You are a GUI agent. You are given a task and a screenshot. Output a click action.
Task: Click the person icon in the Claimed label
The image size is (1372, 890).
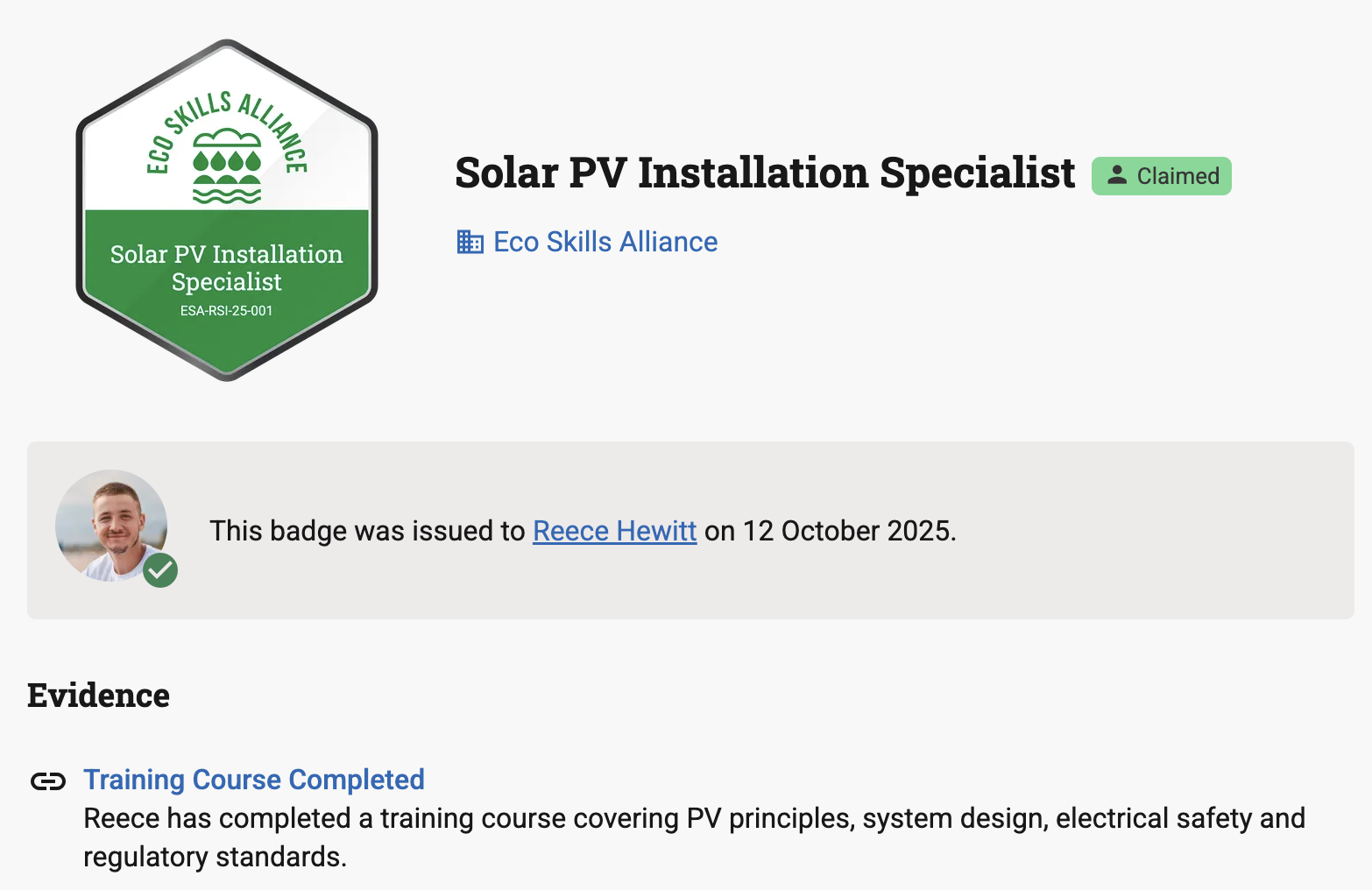1116,175
